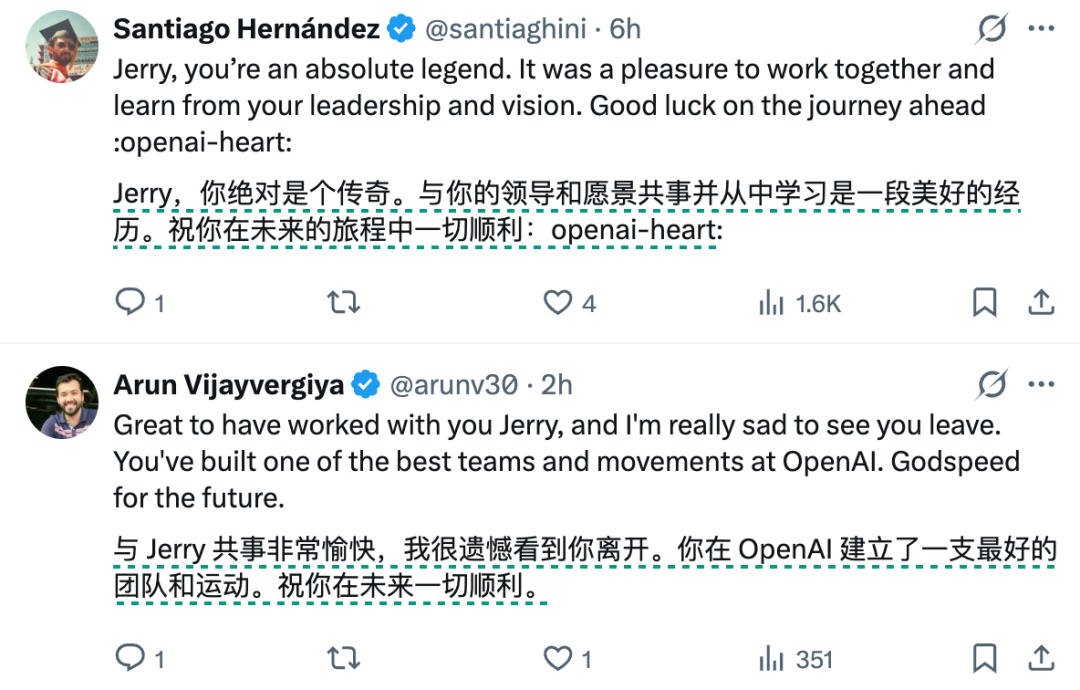Open Grok icon on Santiago's tweet
Image resolution: width=1080 pixels, height=690 pixels.
[x=991, y=30]
